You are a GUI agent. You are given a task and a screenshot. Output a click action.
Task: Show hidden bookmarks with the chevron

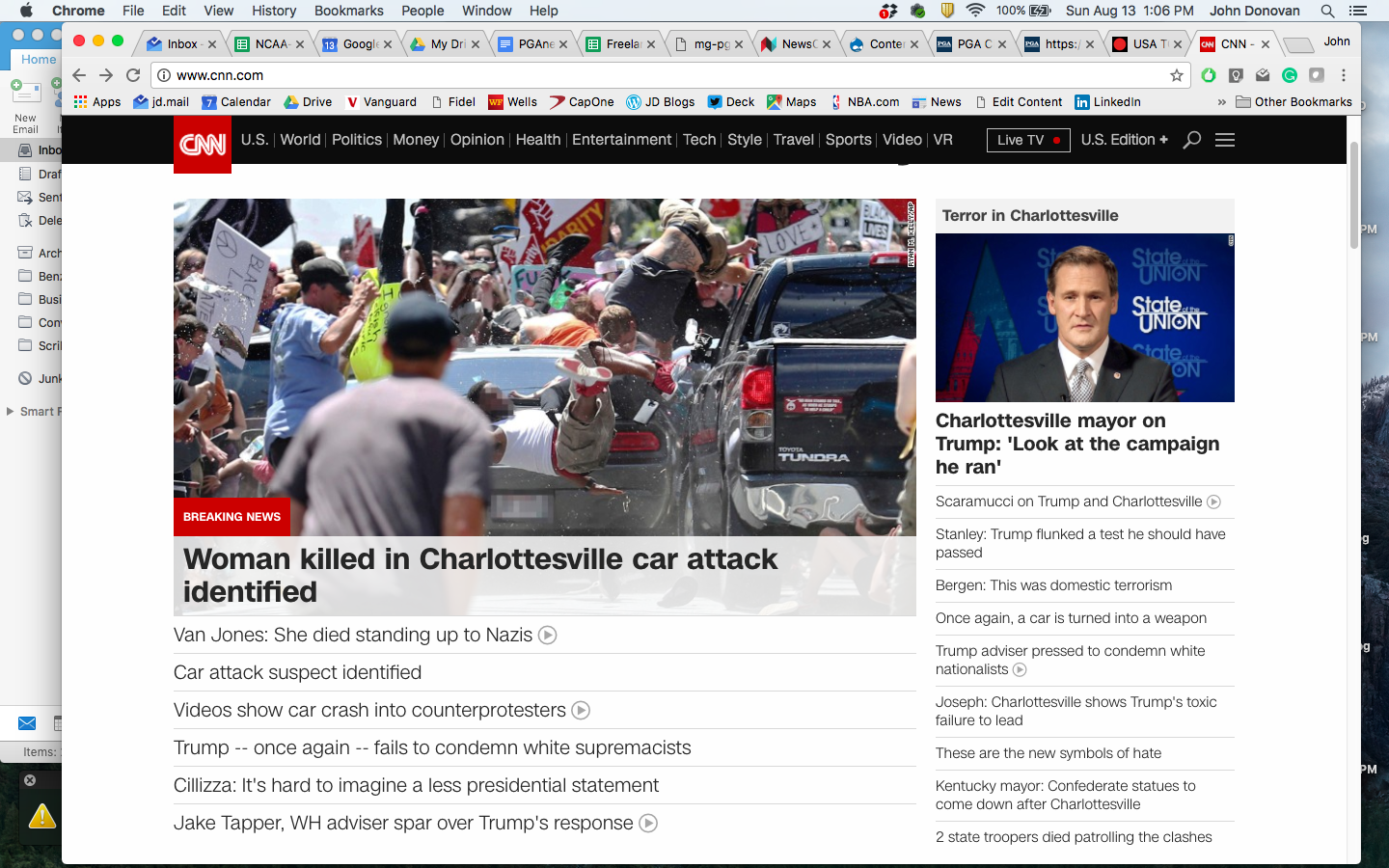click(1221, 102)
